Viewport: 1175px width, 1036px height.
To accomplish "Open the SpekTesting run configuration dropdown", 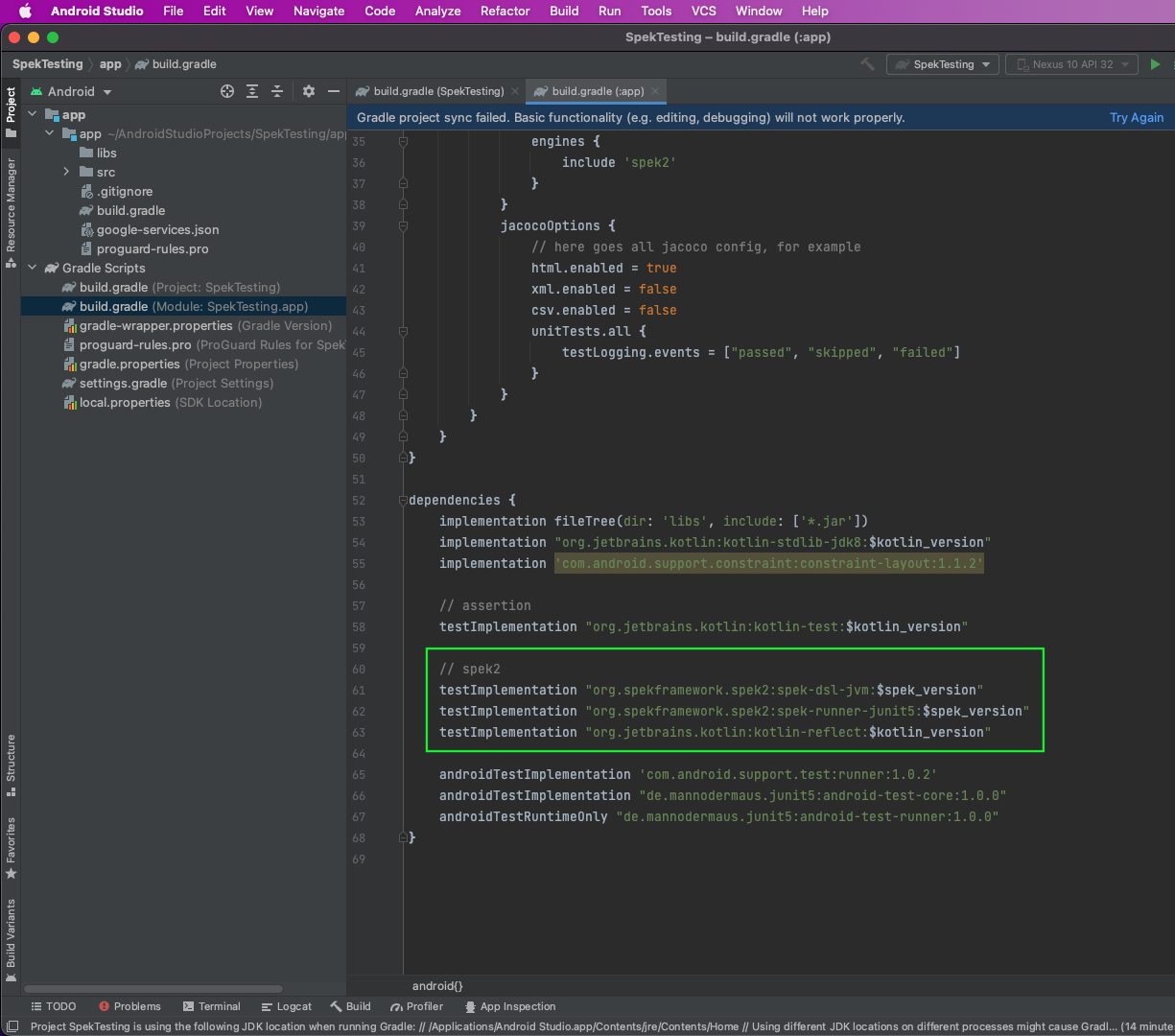I will (942, 64).
